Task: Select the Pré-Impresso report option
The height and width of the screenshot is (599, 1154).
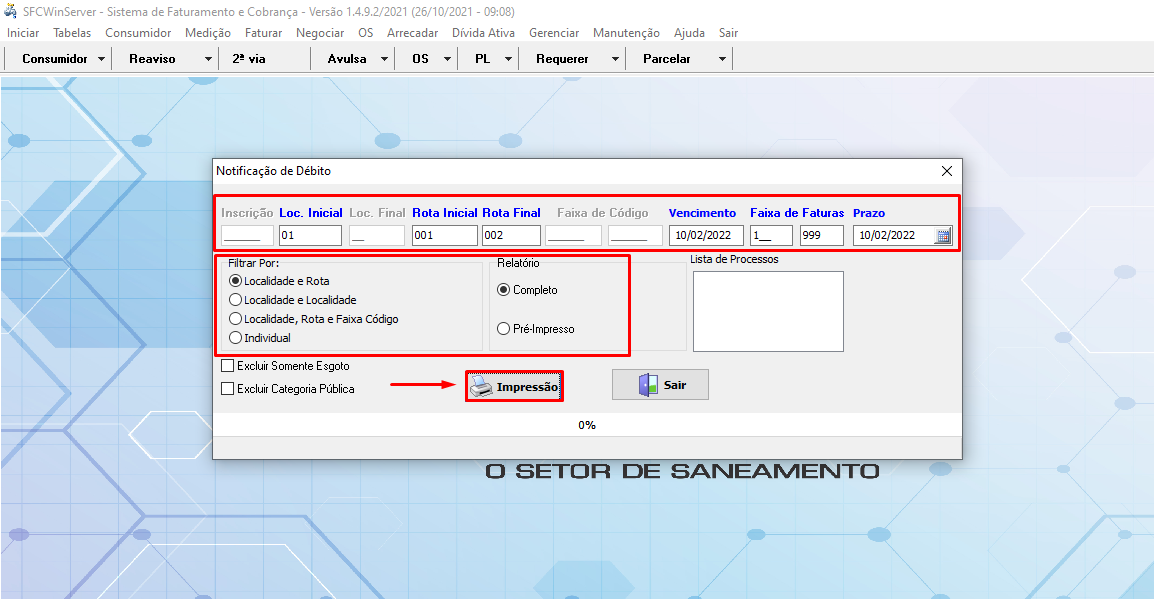Action: click(504, 329)
